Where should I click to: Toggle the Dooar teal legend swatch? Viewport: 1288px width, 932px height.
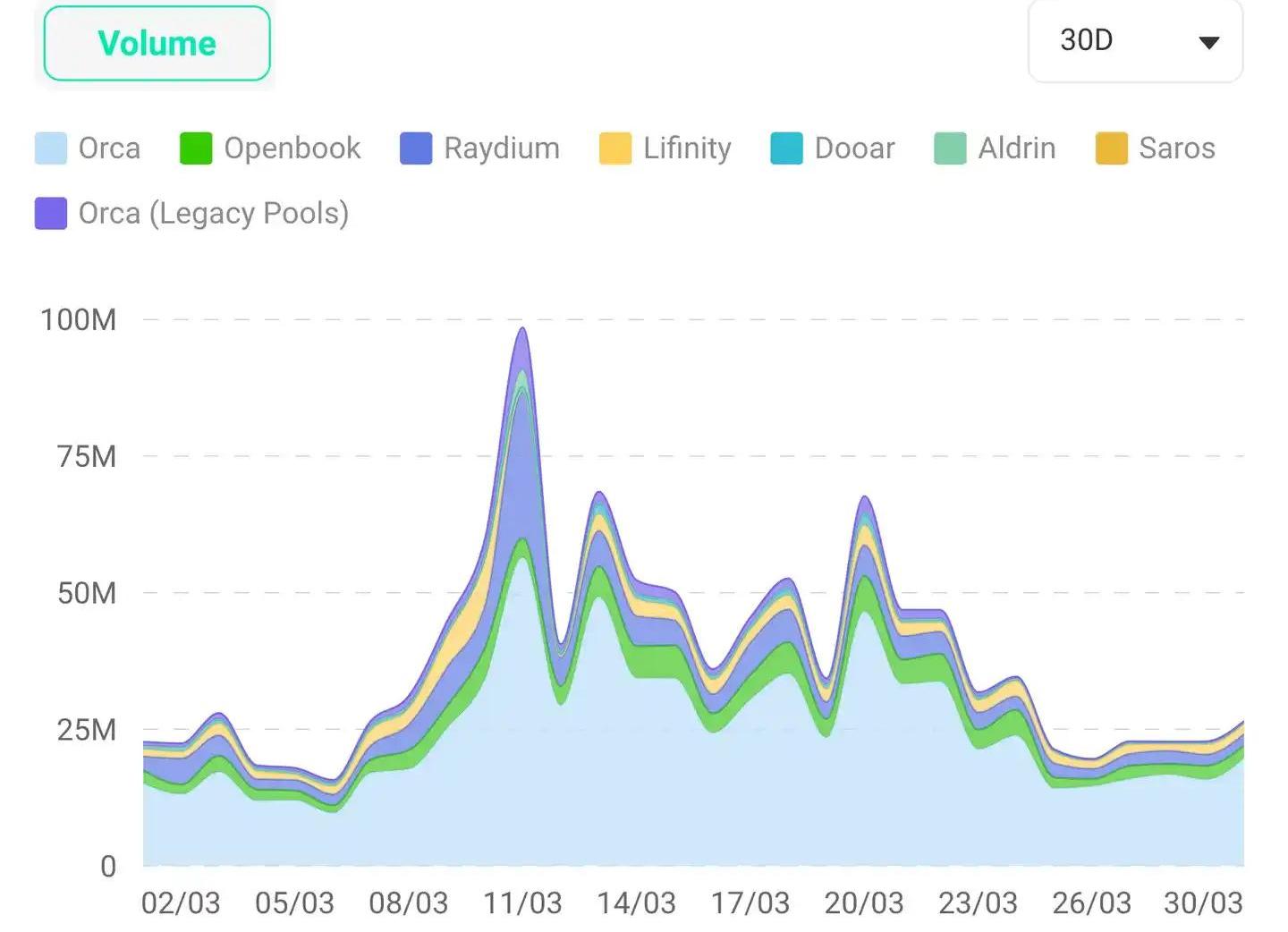pyautogui.click(x=787, y=148)
